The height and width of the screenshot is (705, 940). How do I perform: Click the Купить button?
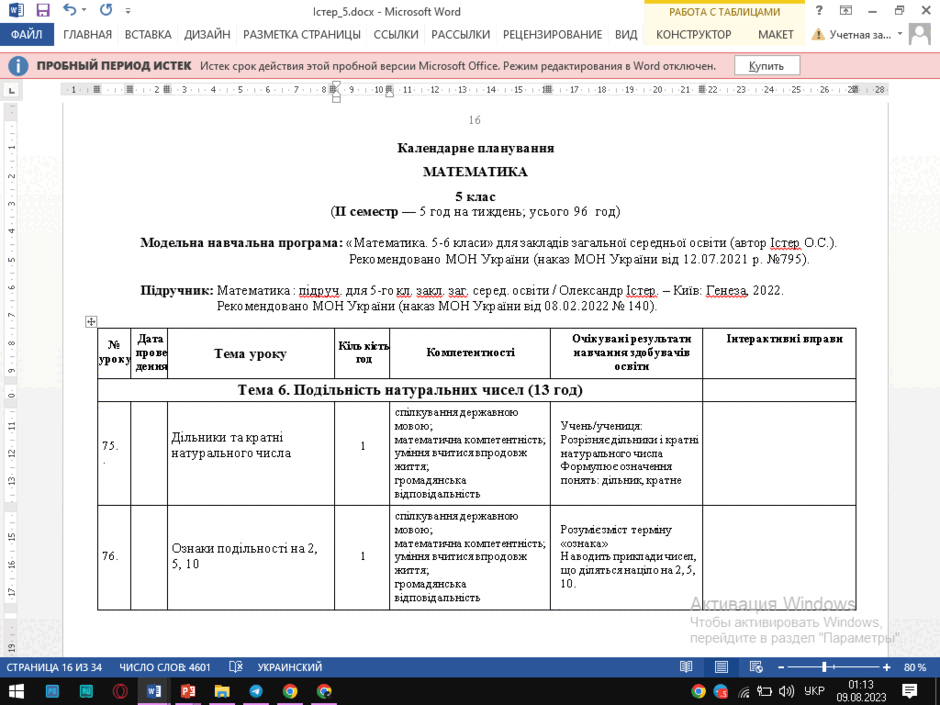pos(767,66)
